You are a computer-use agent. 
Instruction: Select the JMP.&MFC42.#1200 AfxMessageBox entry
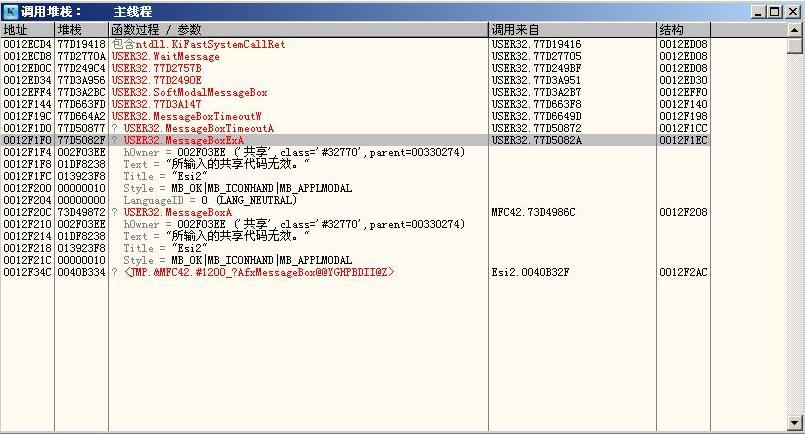[259, 272]
